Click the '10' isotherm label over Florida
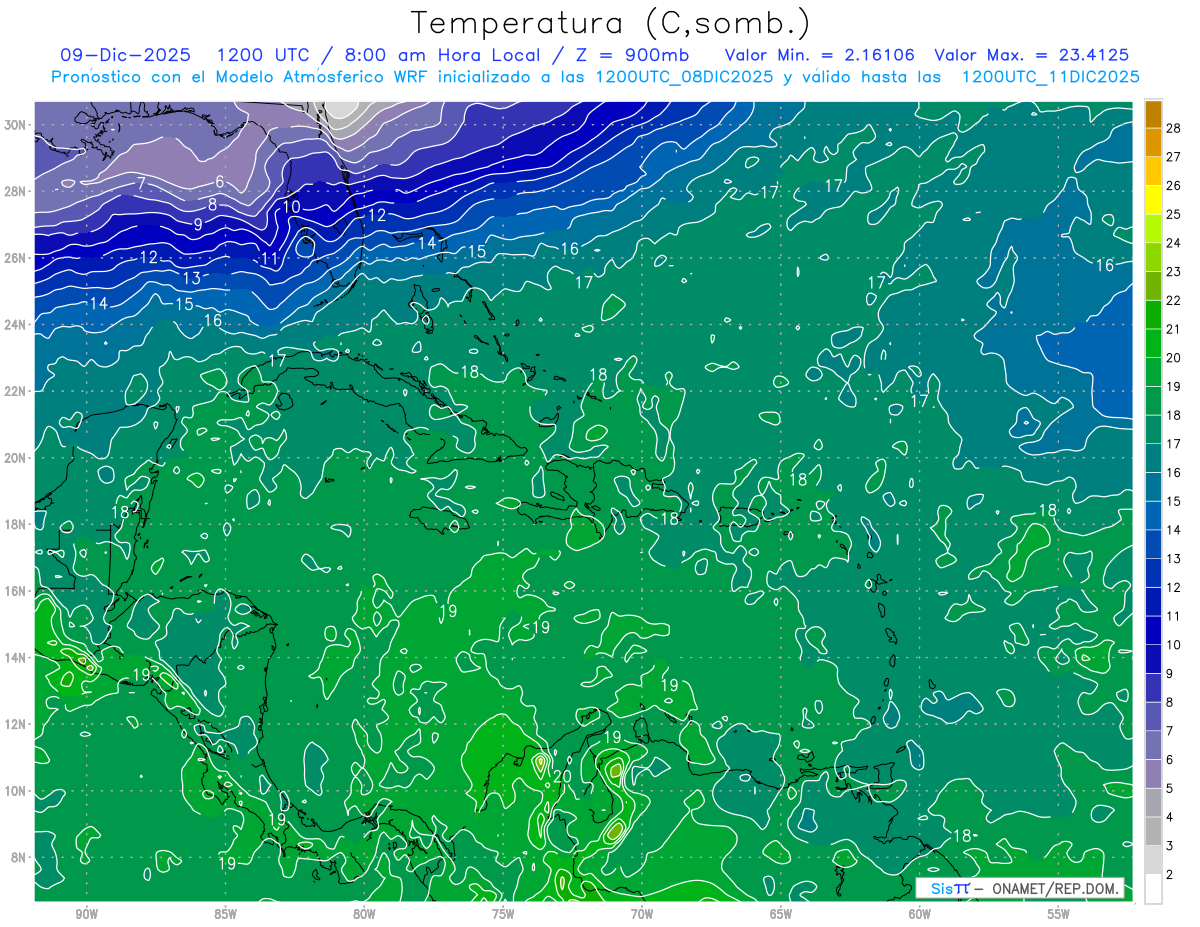 click(x=291, y=207)
